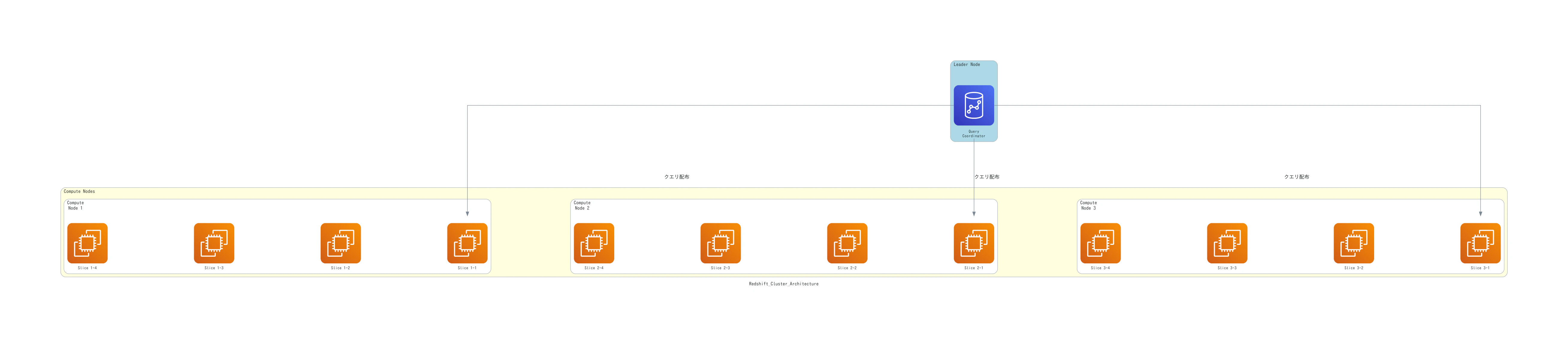Viewport: 1568px width, 346px height.
Task: Select the Slice 3-4 compute icon
Action: (1101, 243)
